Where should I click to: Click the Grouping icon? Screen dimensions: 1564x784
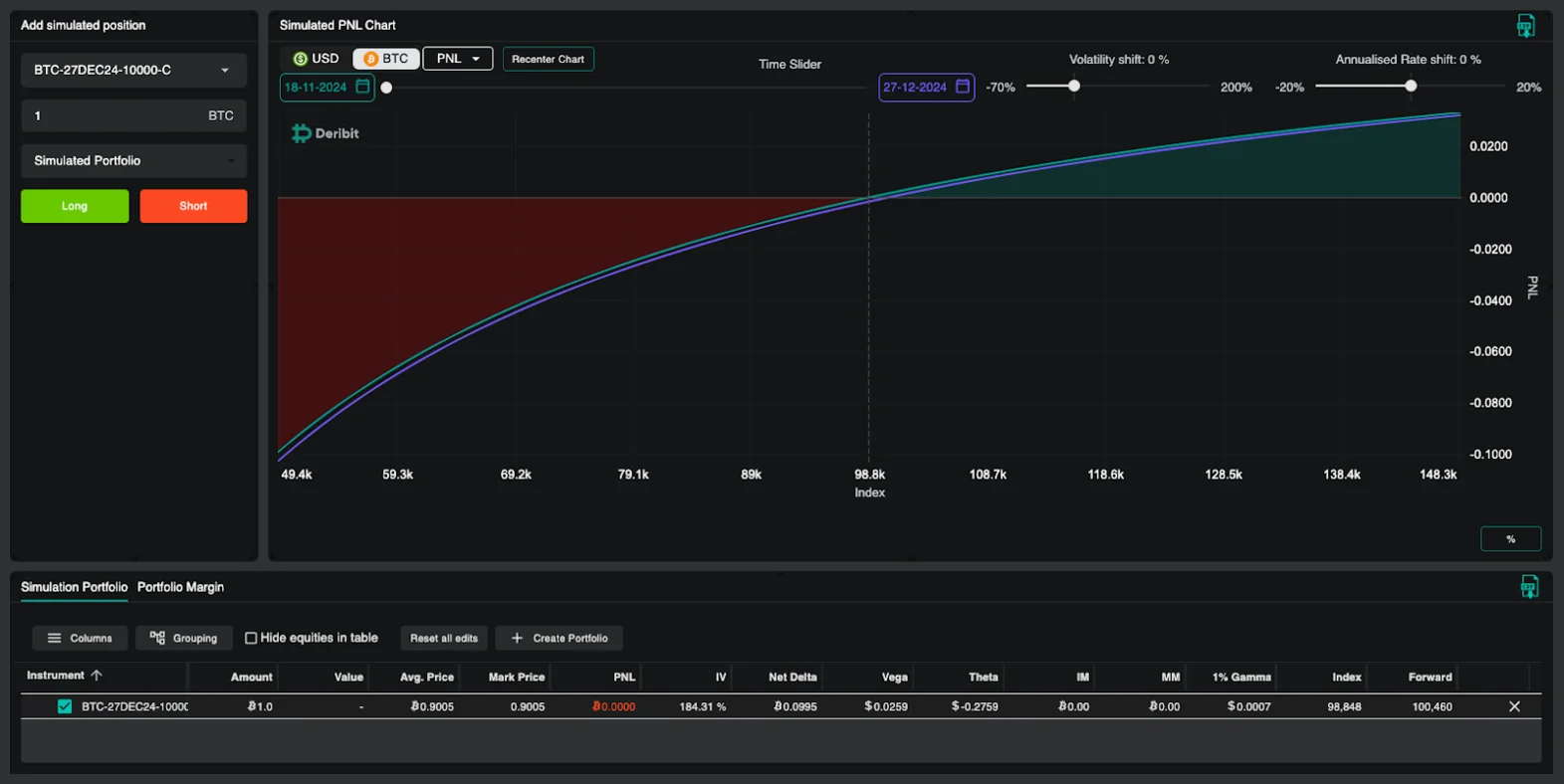point(157,638)
